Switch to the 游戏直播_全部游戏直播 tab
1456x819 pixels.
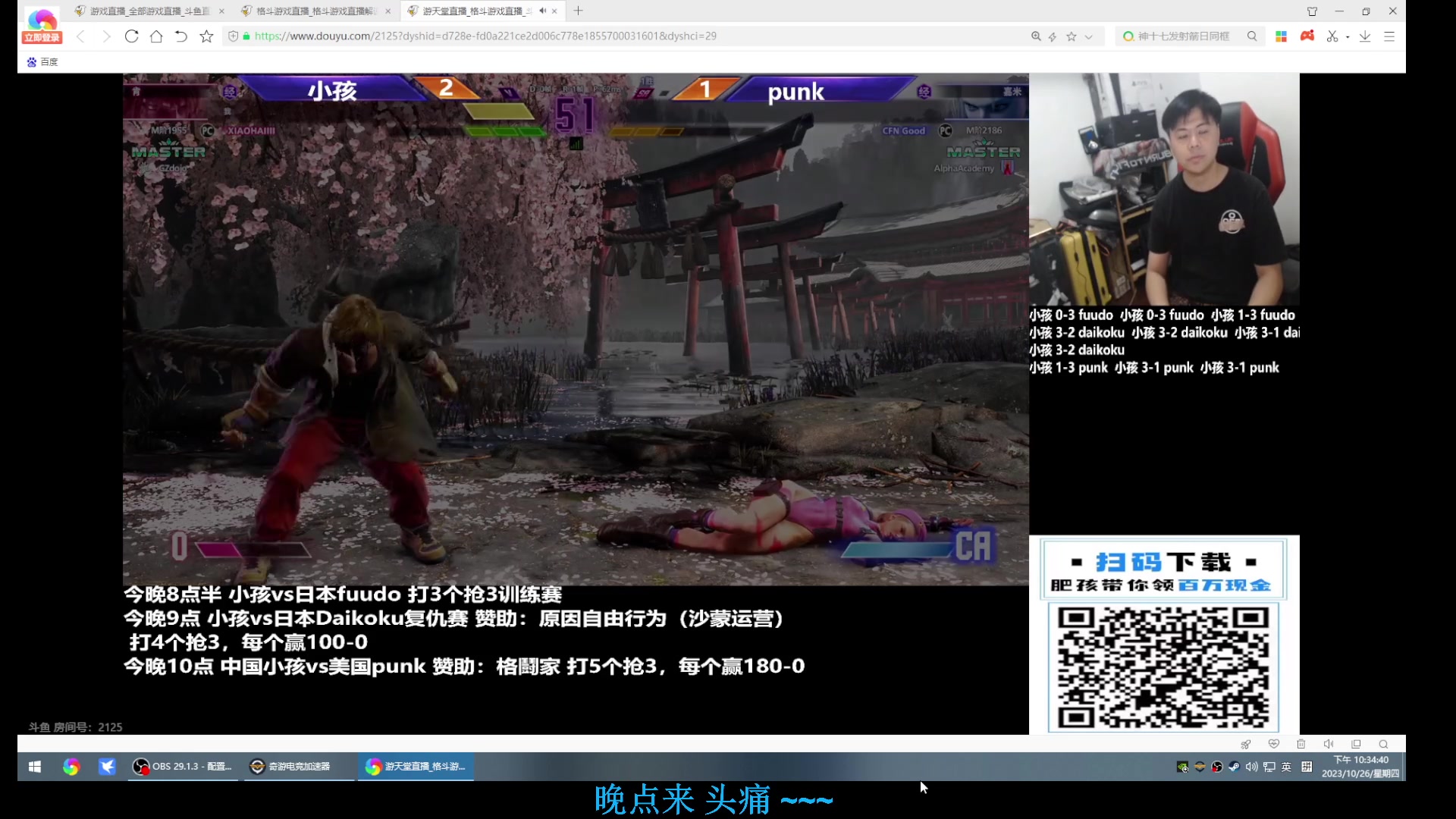[144, 11]
